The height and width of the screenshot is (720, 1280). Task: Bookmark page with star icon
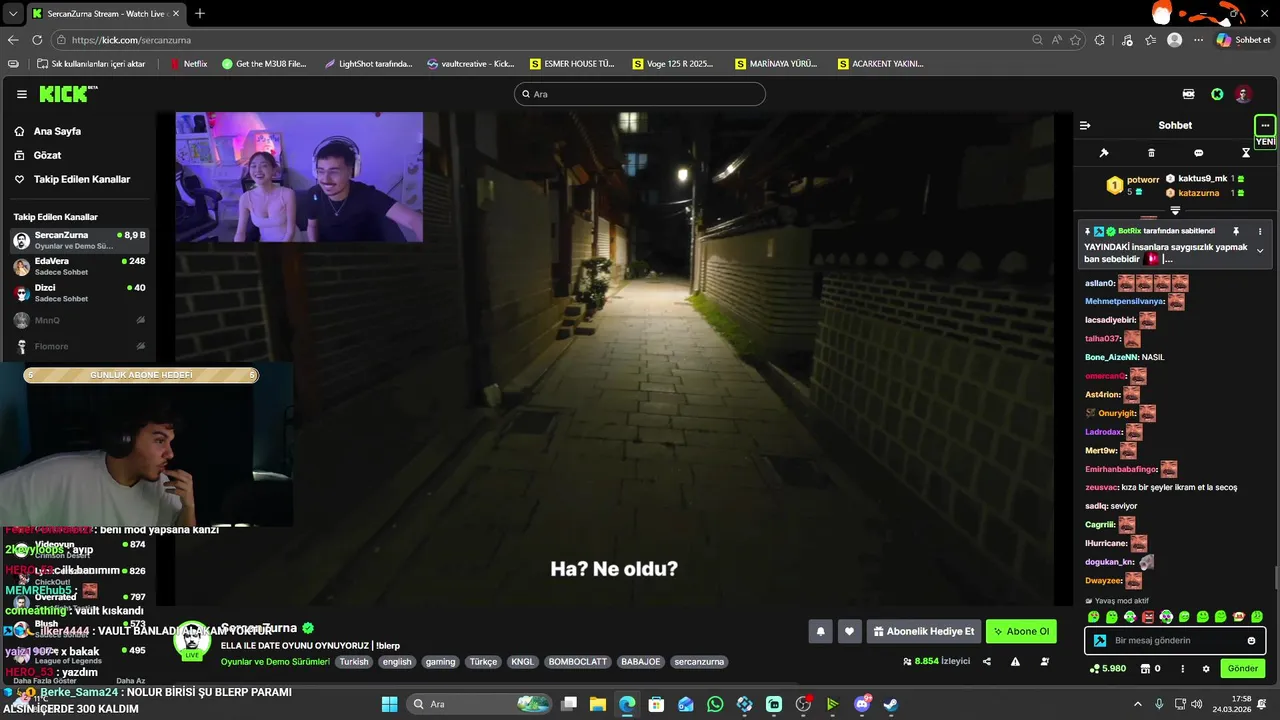click(x=1076, y=40)
